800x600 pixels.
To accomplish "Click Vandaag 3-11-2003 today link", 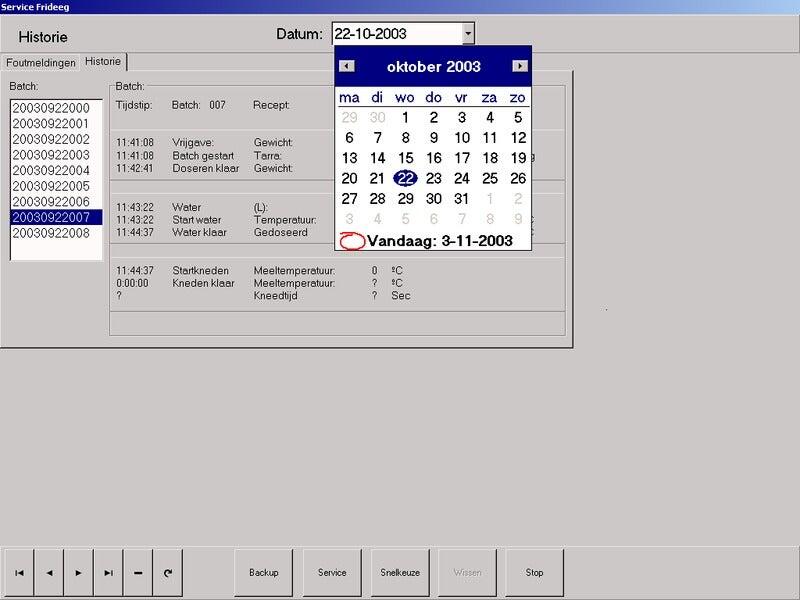I will (x=438, y=241).
